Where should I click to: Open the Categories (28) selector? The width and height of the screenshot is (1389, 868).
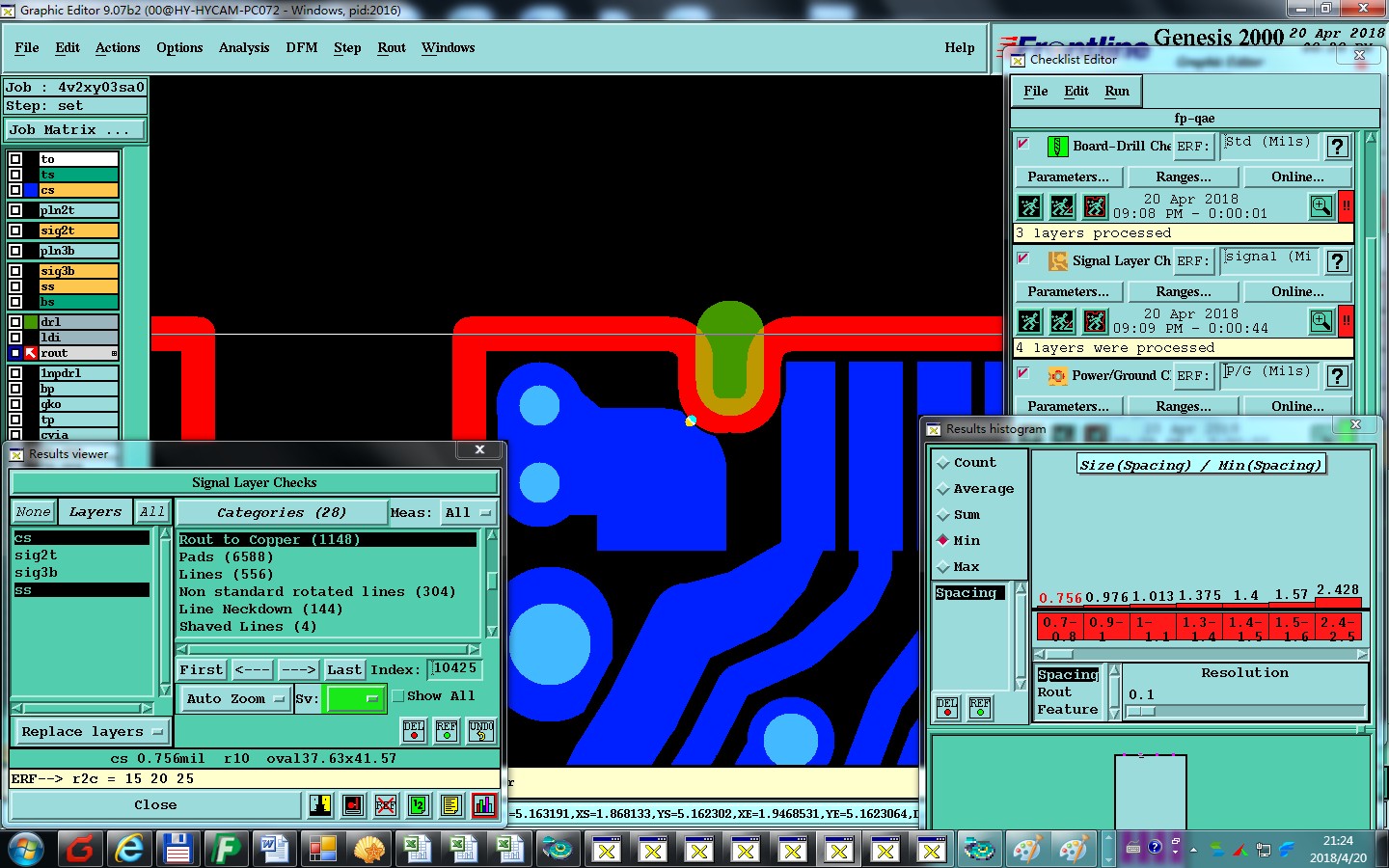click(x=282, y=513)
